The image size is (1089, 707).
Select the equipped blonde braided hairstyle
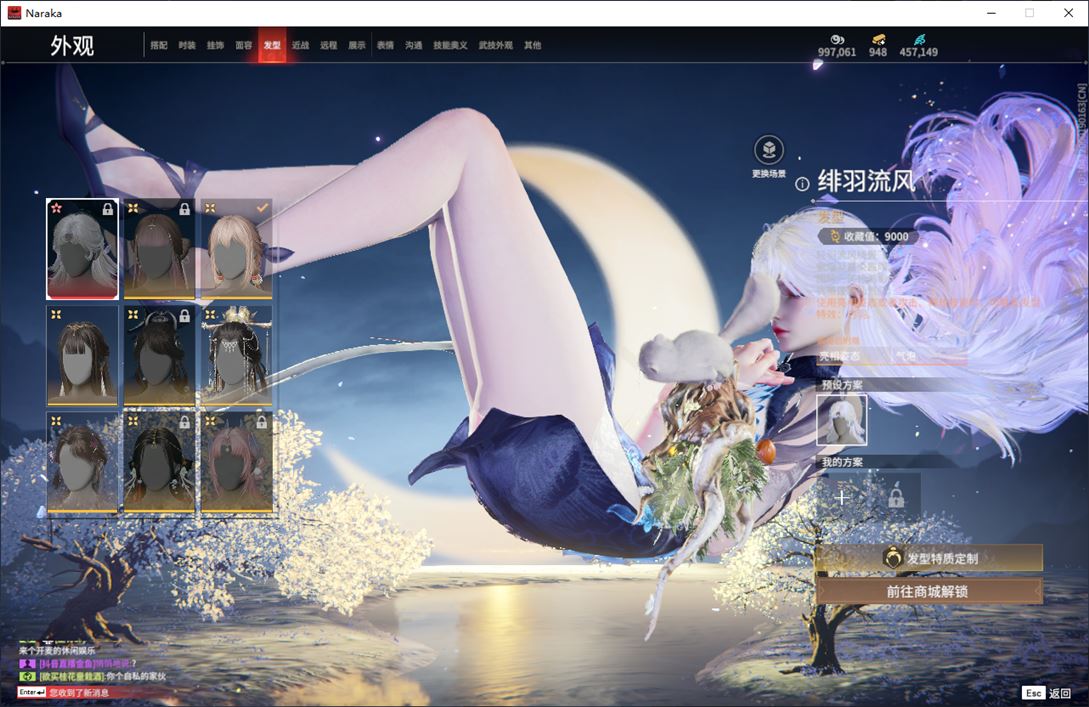237,249
